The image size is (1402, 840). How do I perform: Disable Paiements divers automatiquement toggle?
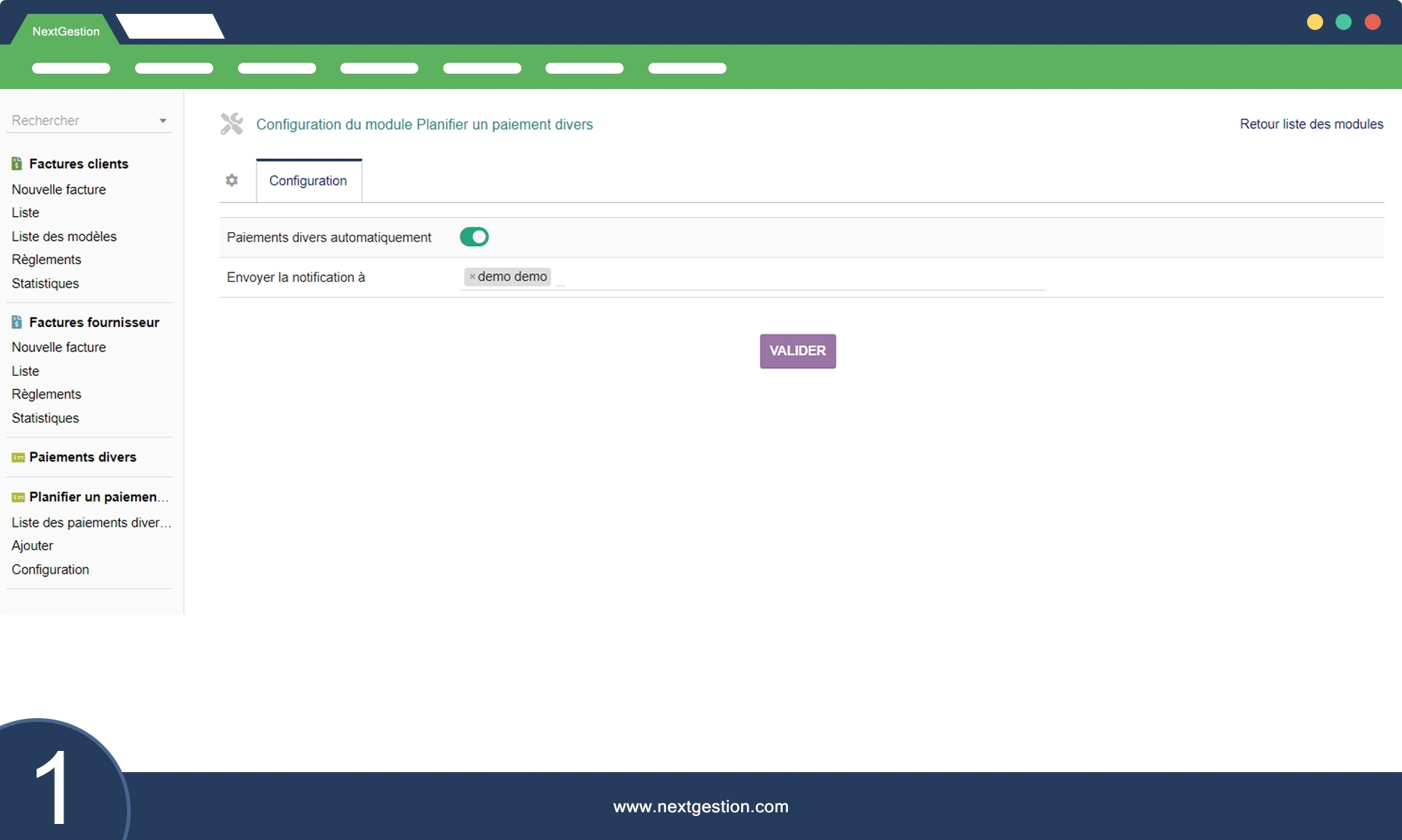(x=474, y=237)
